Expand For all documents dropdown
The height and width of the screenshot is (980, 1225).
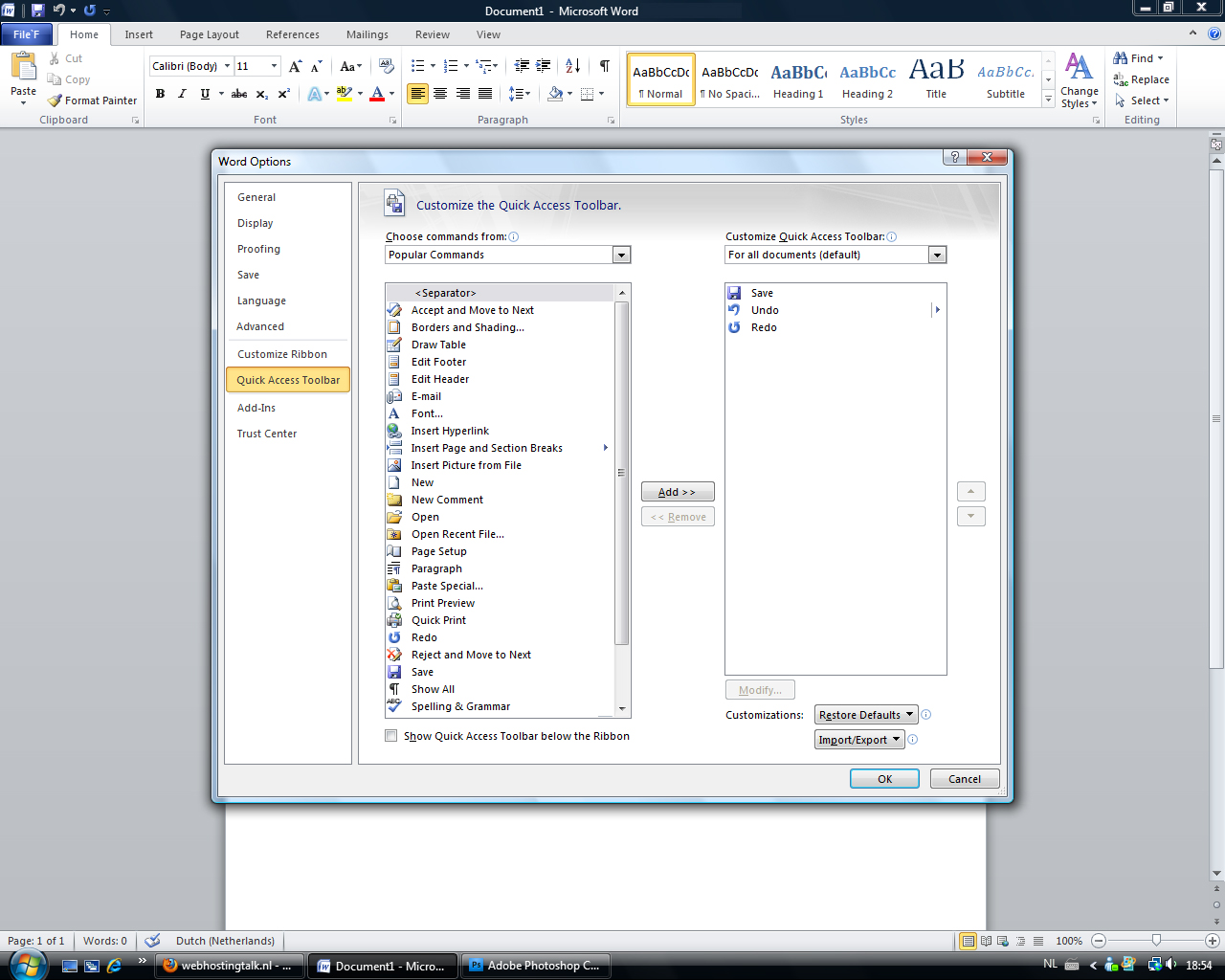click(835, 255)
